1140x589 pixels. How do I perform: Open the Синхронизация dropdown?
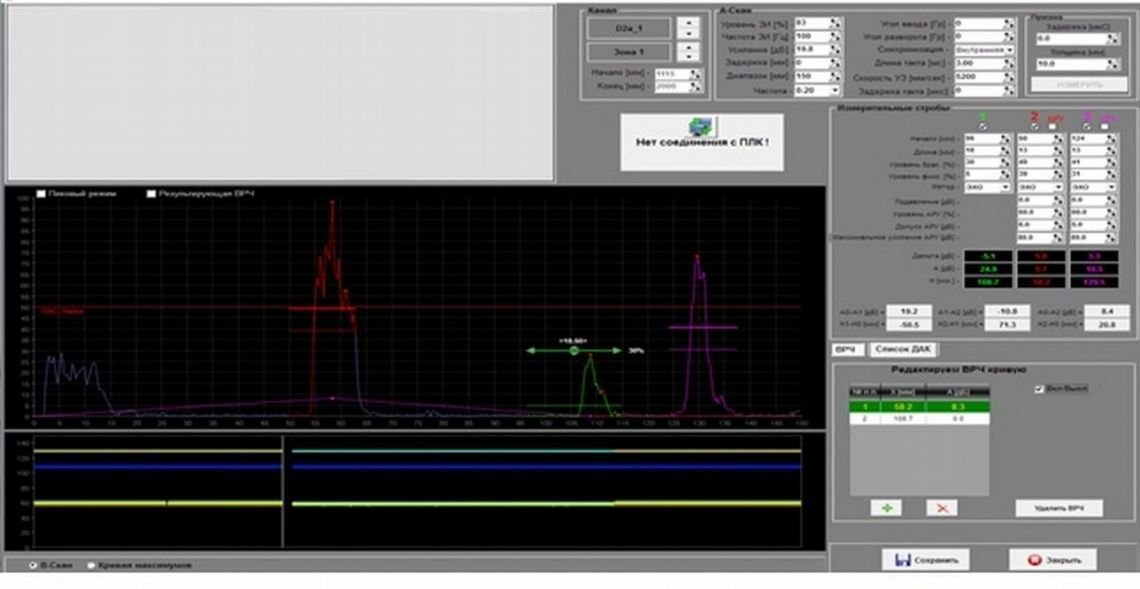coord(983,49)
